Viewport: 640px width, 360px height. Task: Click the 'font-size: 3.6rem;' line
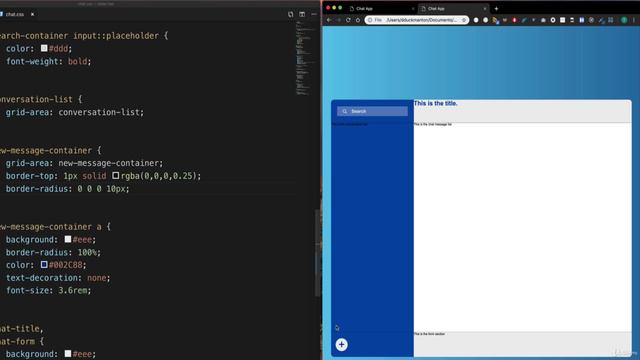(49, 290)
